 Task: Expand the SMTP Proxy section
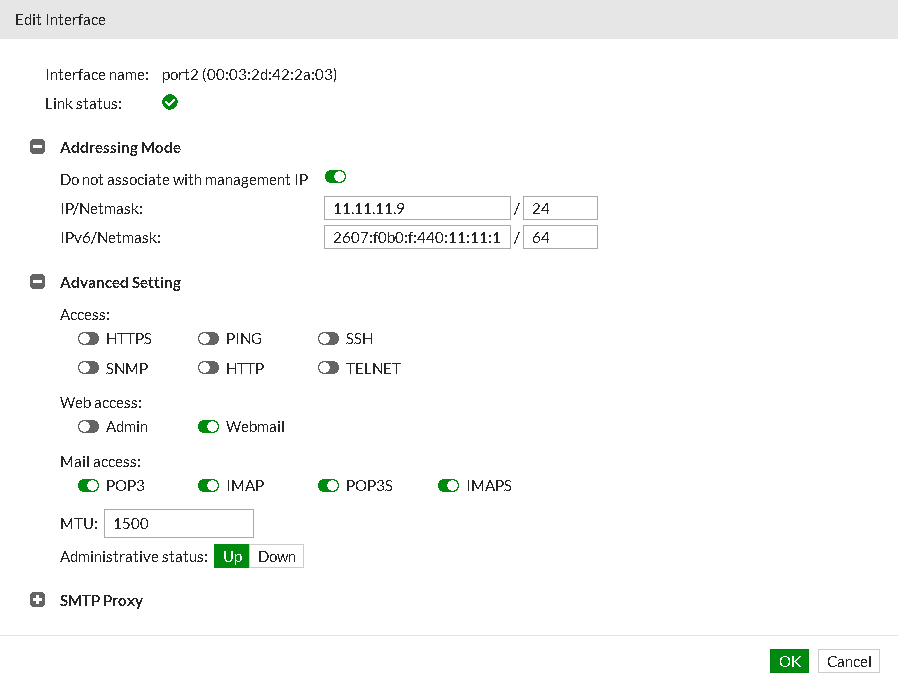37,599
